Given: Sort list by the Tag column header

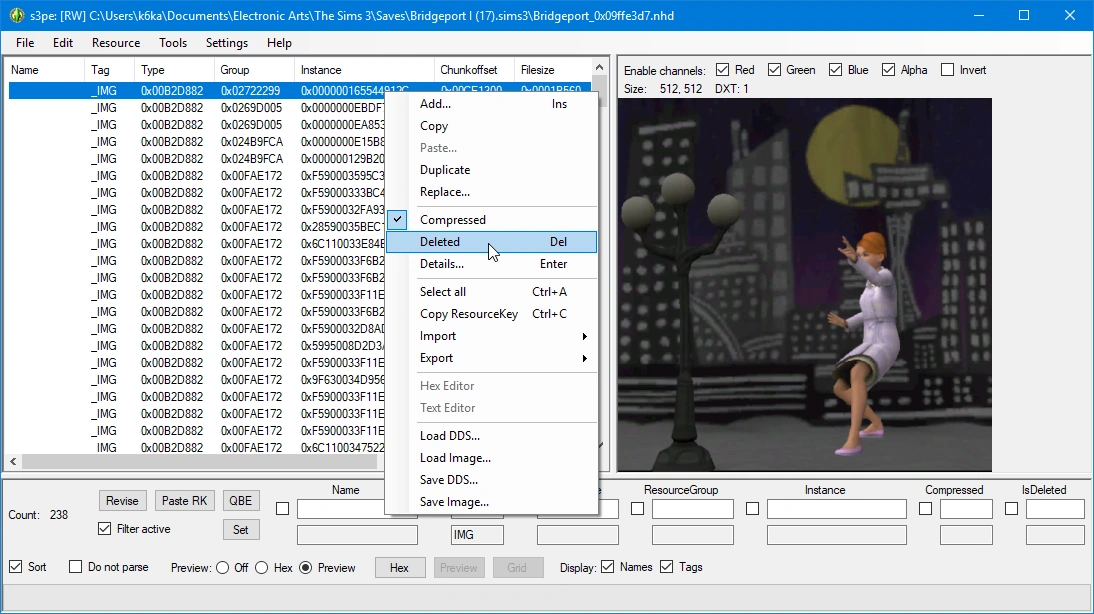Looking at the screenshot, I should [110, 70].
